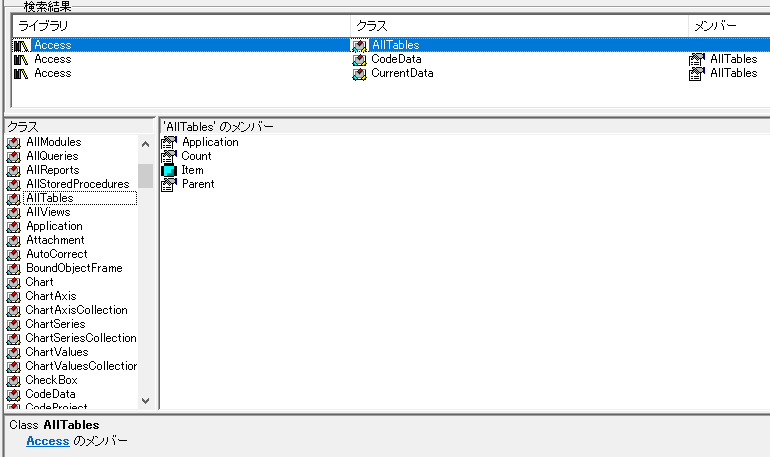Viewport: 770px width, 457px height.
Task: Select CheckBox in the class list
Action: [x=52, y=380]
